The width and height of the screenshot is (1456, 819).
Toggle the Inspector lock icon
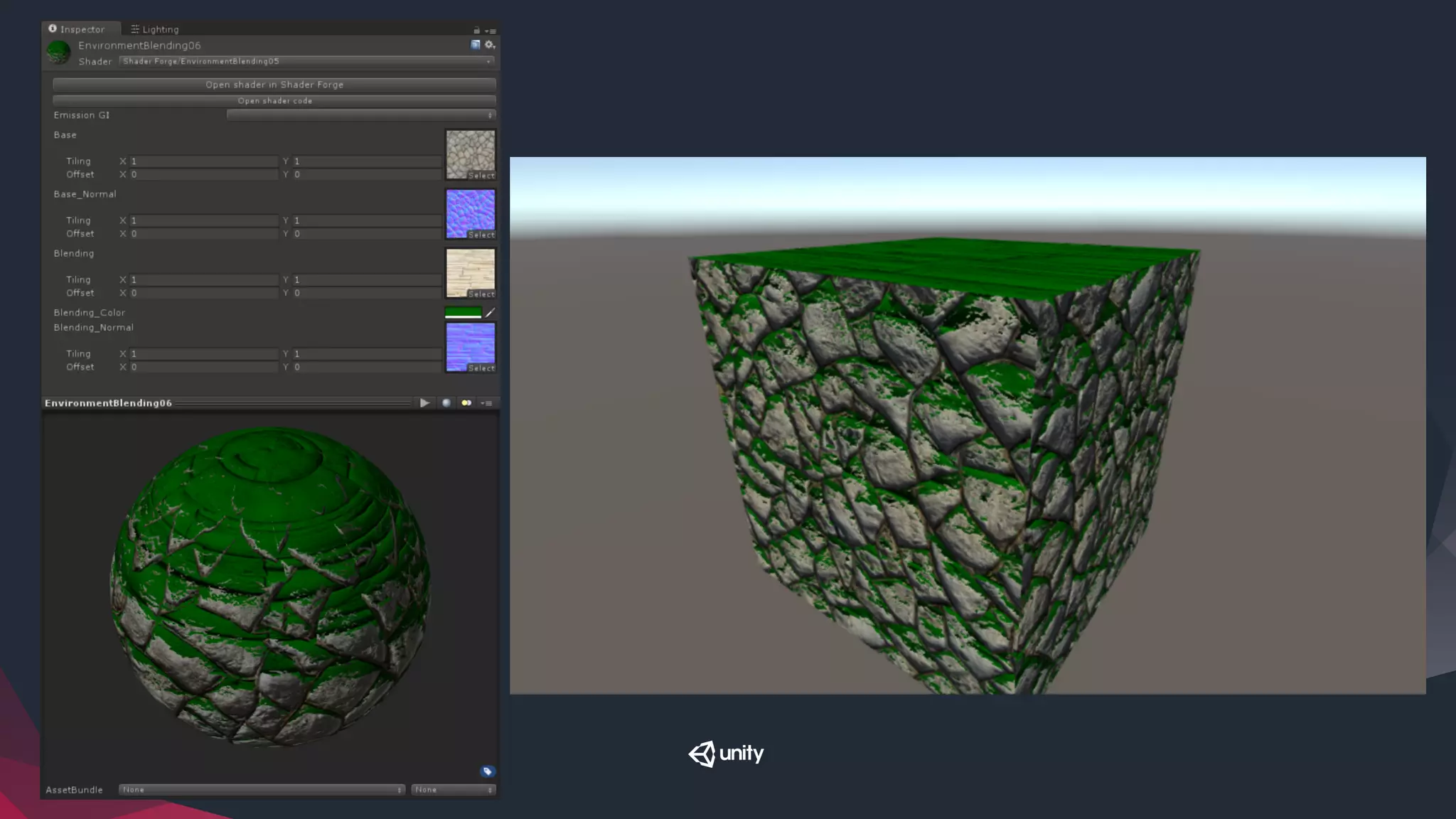(476, 31)
